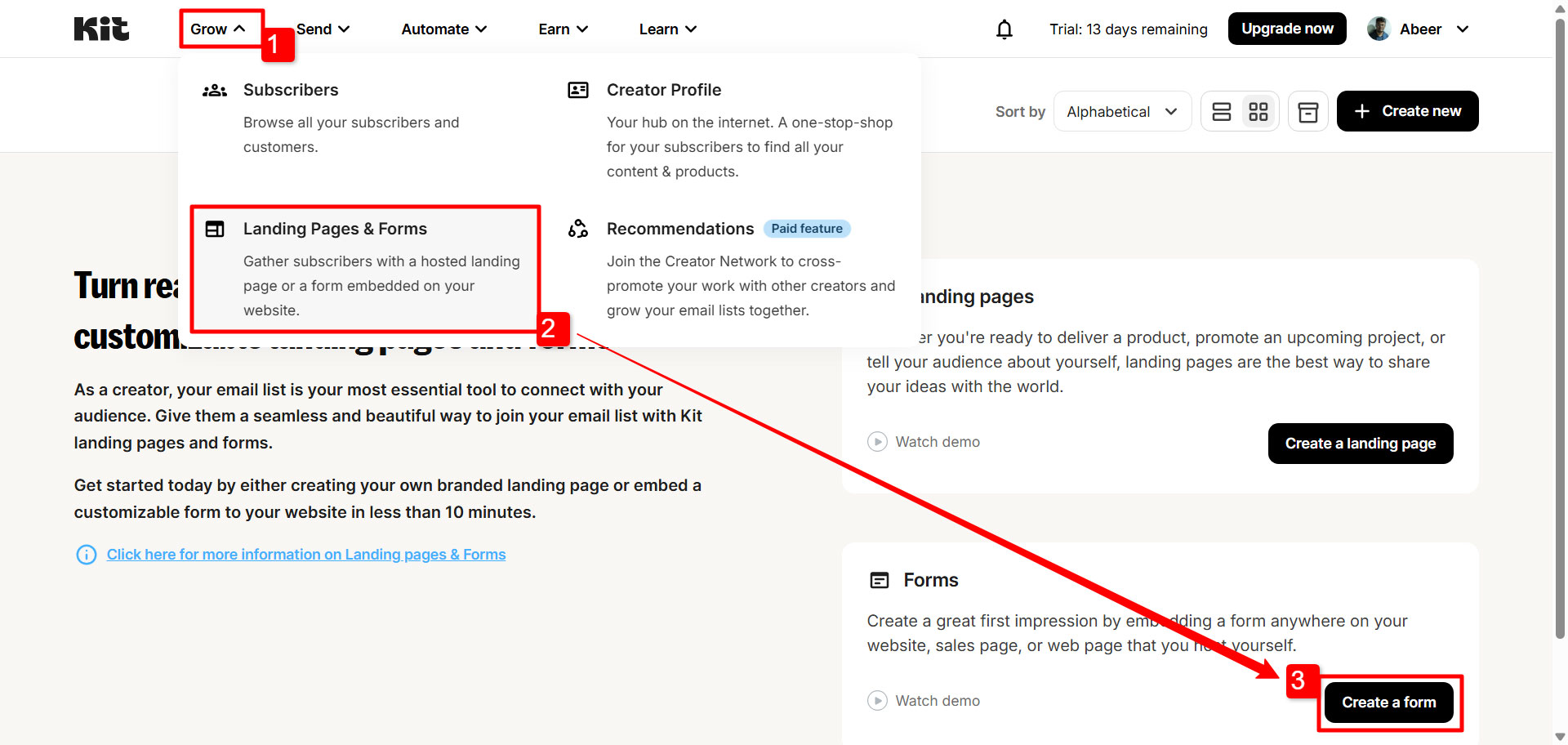Click the Create new button
Screen dimensions: 1568x745
(x=1407, y=111)
